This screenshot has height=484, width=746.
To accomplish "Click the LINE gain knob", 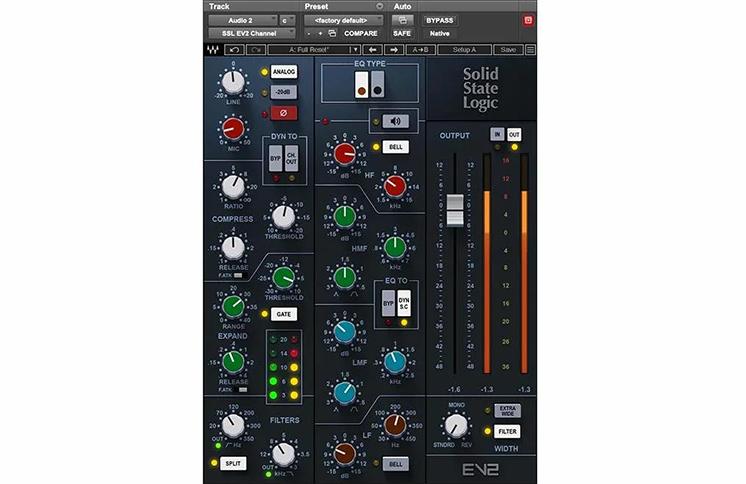I will (x=233, y=81).
